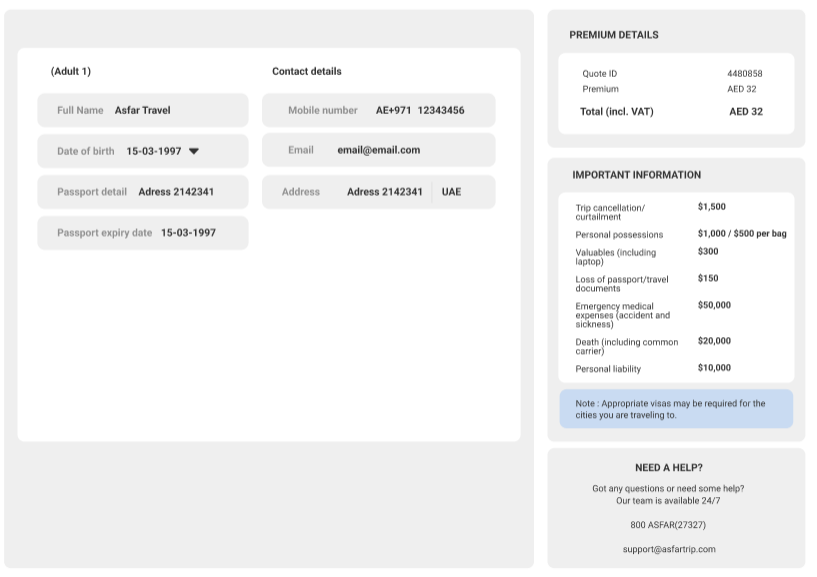Click the Mobile number field
Screen dimensions: 817x577
point(378,110)
